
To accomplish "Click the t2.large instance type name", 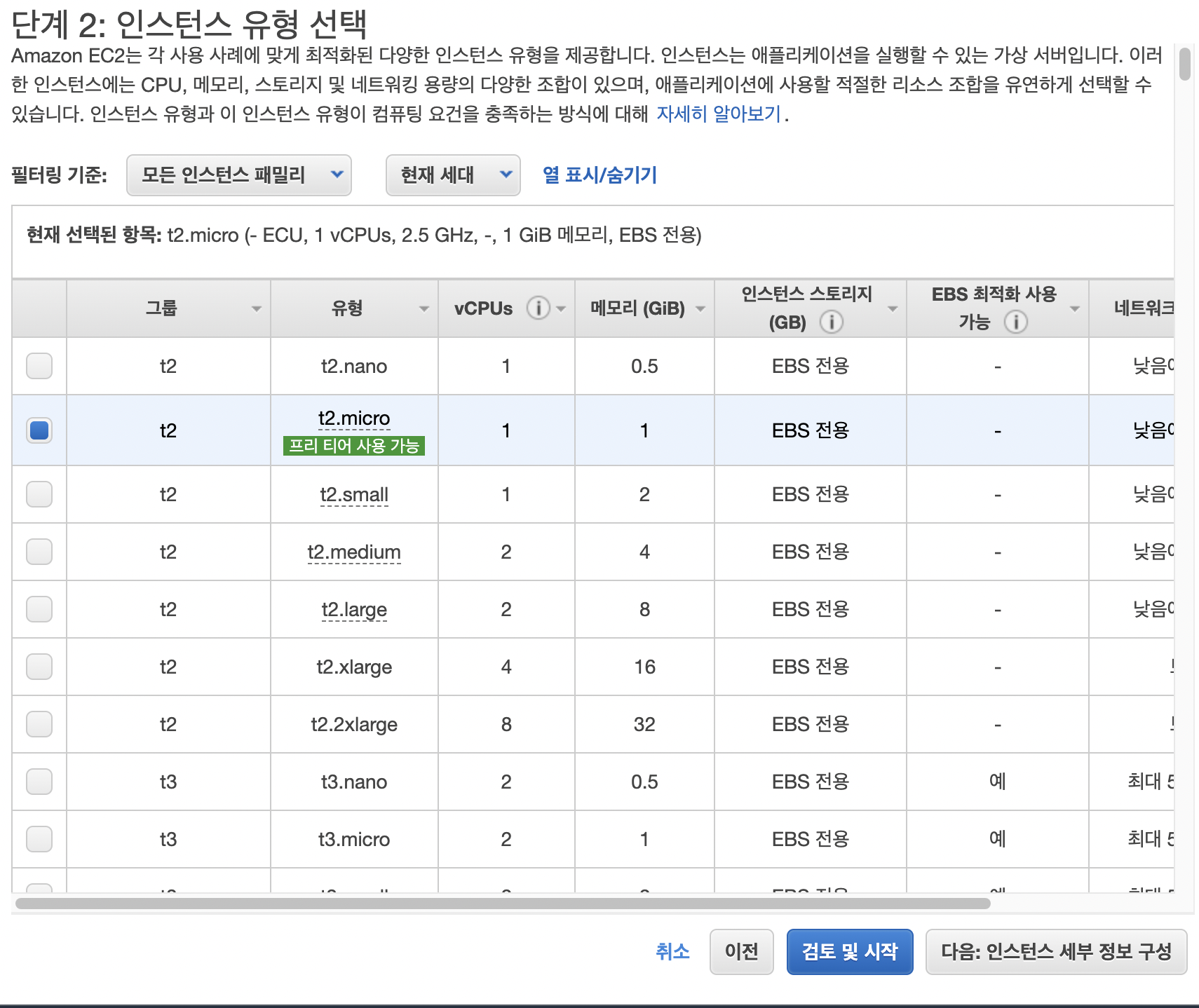I will point(354,610).
